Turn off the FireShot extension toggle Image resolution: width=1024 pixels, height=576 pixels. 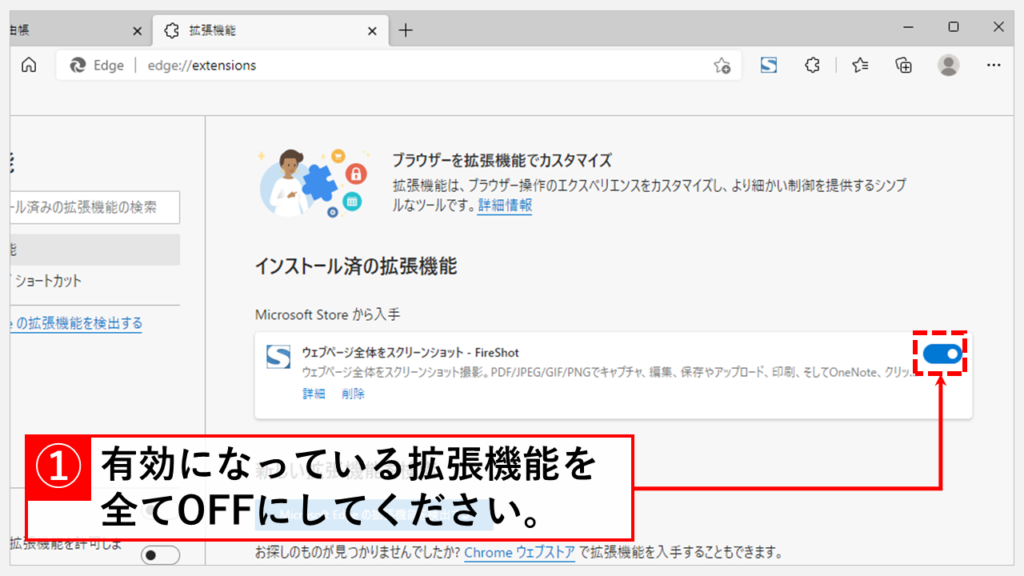pos(942,354)
